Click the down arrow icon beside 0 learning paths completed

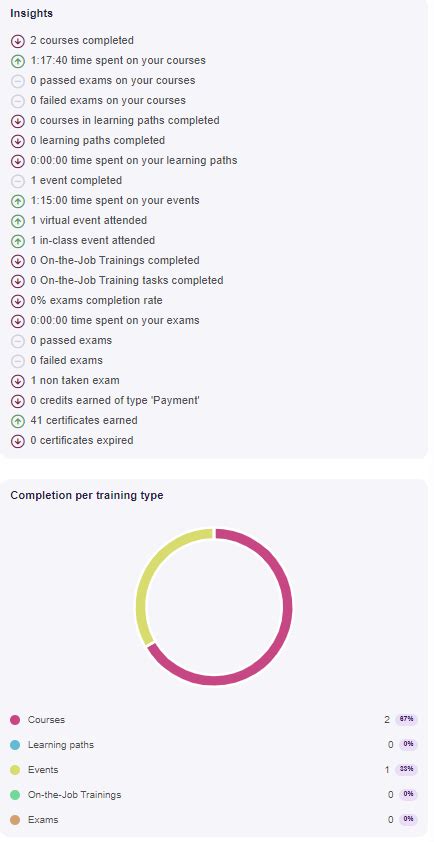tap(18, 141)
